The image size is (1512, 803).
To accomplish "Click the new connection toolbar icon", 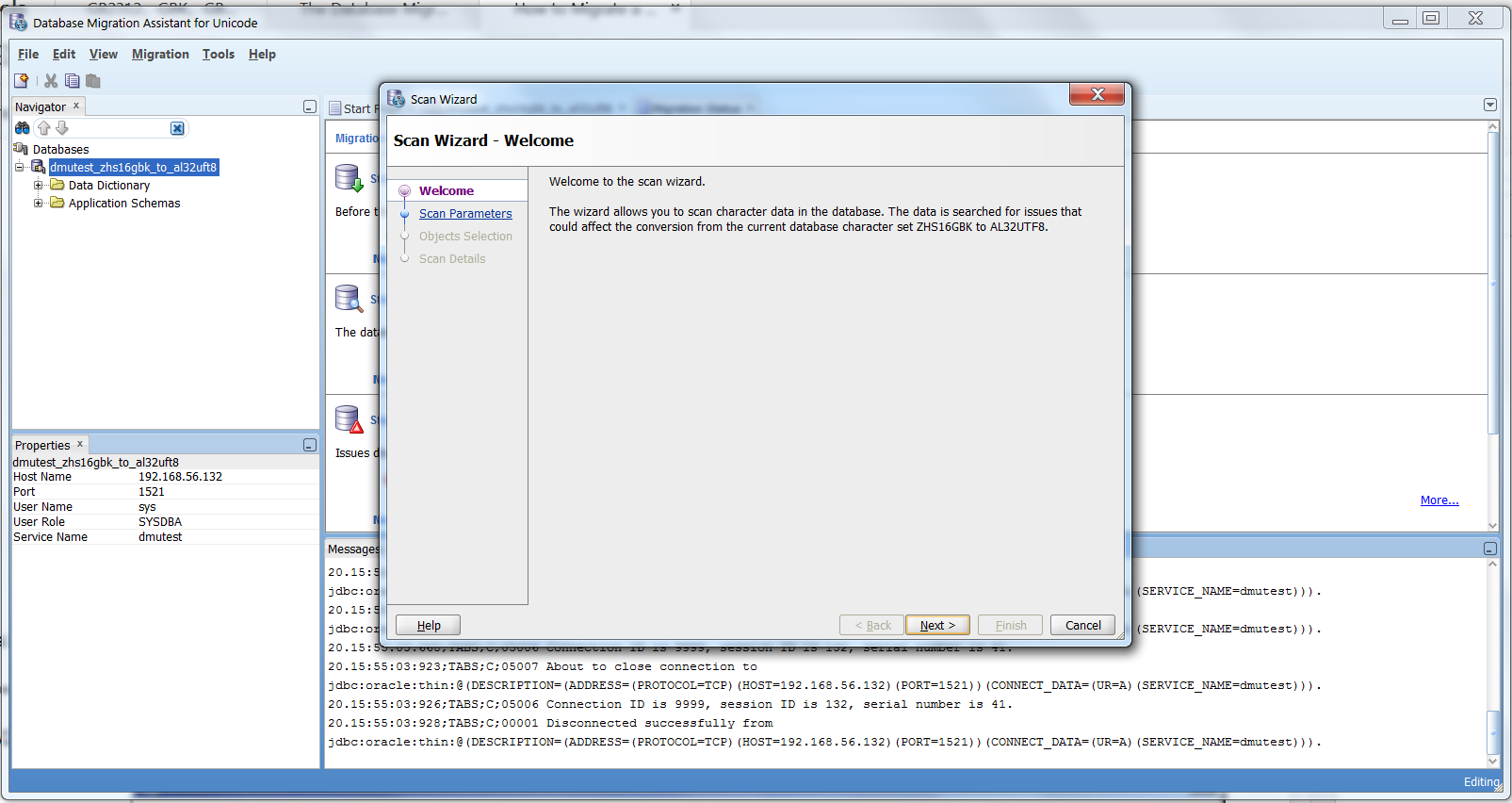I will tap(22, 81).
